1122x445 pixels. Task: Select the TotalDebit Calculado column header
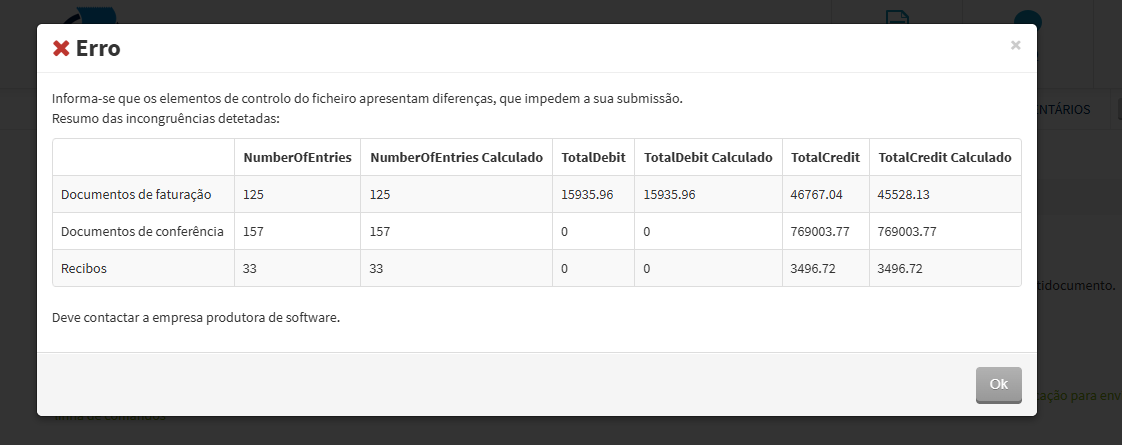coord(708,157)
